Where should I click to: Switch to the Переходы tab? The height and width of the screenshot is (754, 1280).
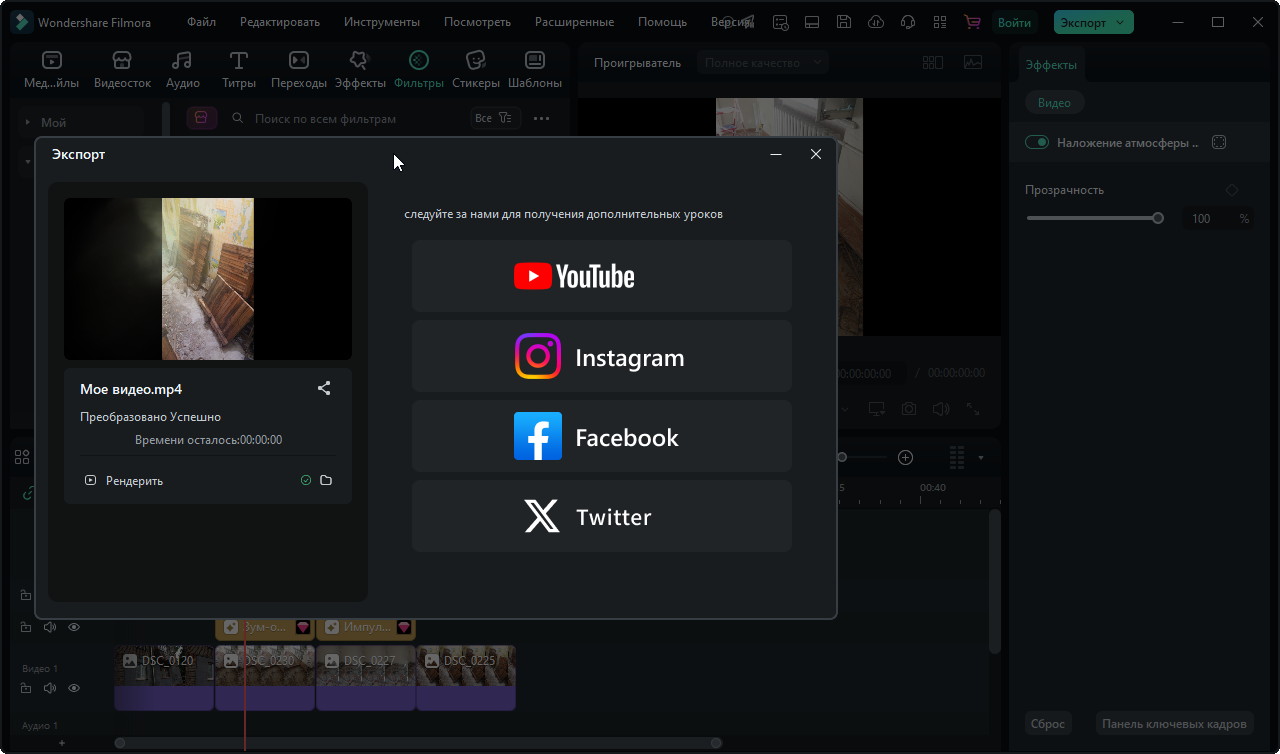298,70
